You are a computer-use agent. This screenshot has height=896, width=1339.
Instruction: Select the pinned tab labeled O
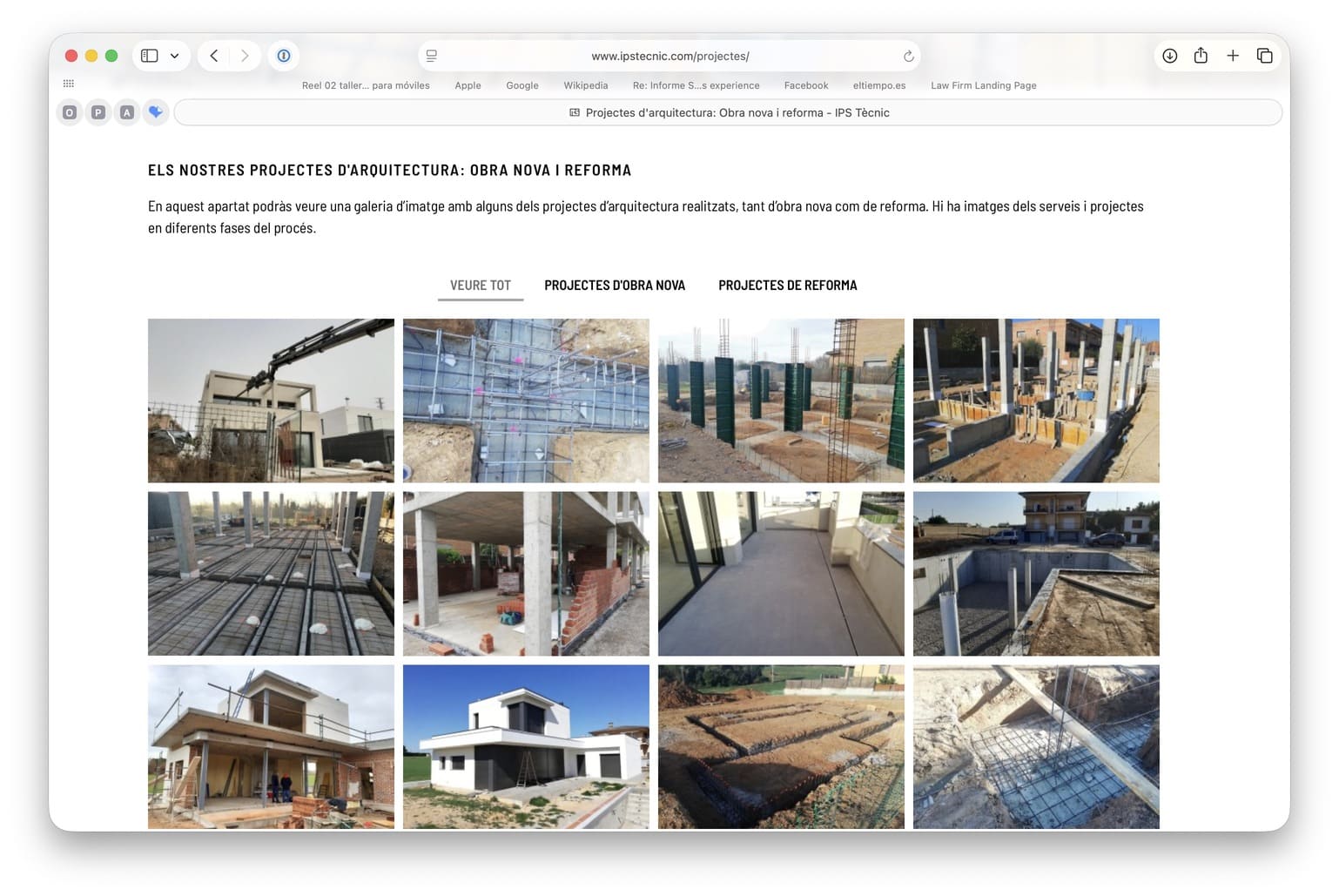click(70, 112)
